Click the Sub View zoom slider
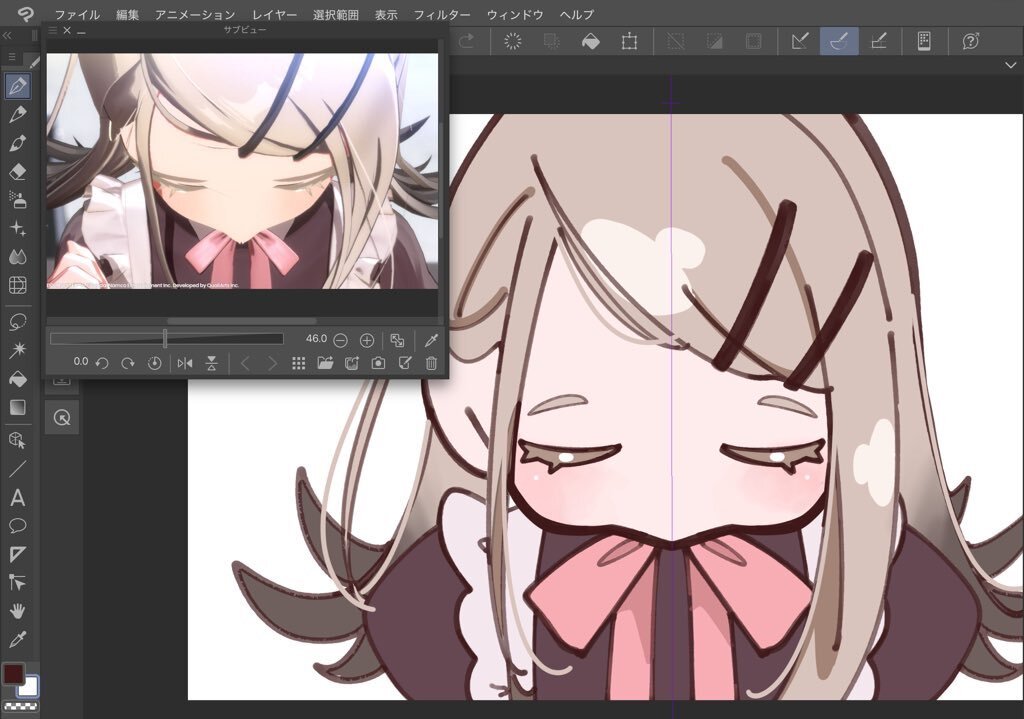Screen dimensions: 1024x719 point(166,340)
